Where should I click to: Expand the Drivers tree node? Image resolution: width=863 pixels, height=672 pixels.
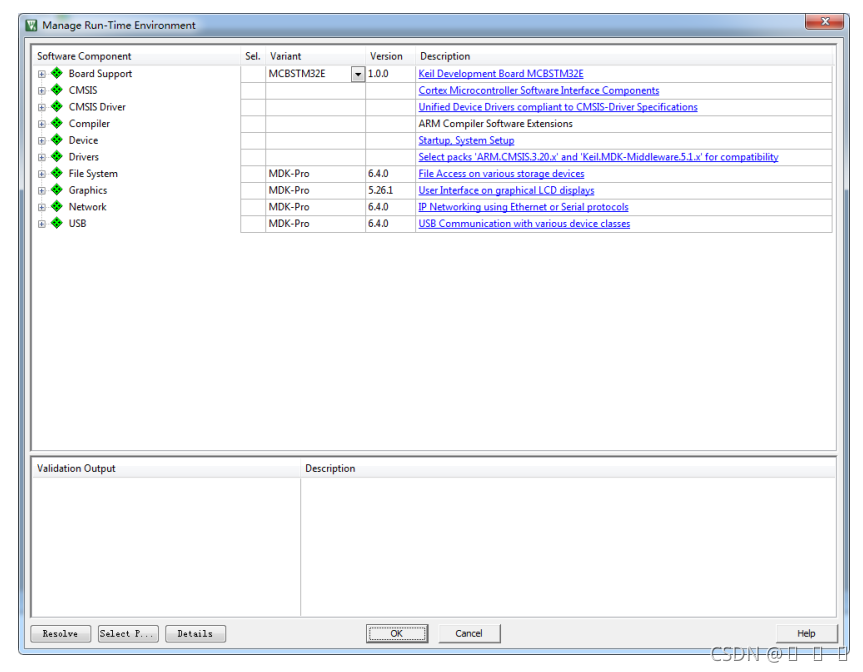click(41, 157)
